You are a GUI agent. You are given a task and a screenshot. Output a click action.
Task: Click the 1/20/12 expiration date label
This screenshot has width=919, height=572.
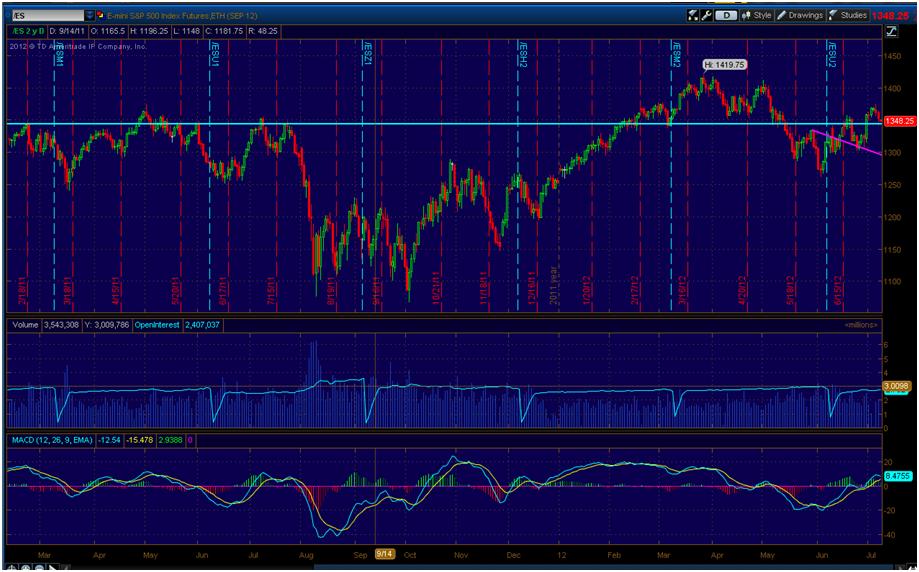point(588,290)
